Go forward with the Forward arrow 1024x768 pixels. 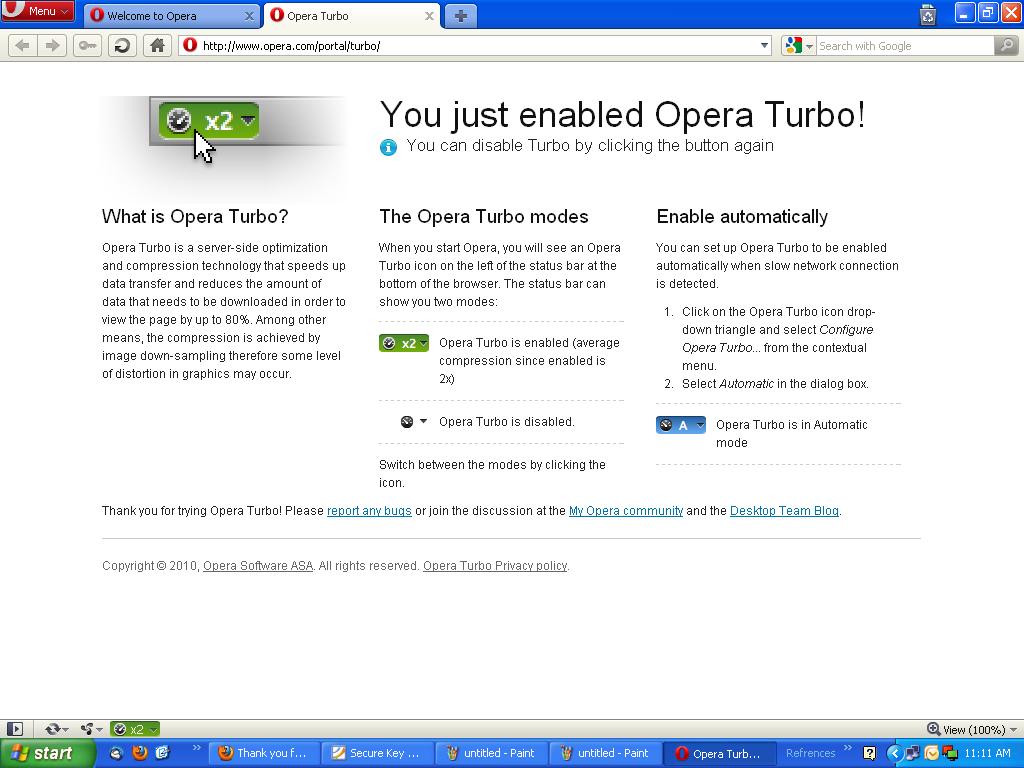(52, 46)
